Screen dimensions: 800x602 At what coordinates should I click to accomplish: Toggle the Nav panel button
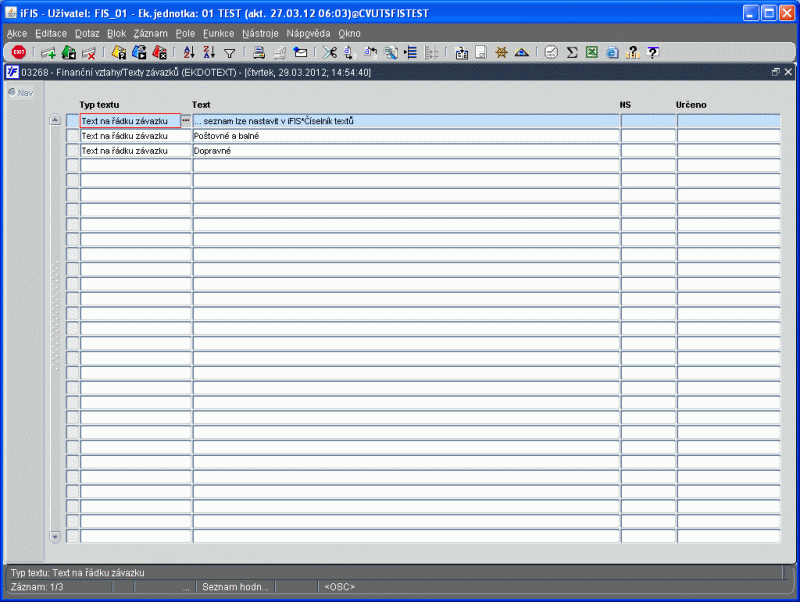pos(21,93)
